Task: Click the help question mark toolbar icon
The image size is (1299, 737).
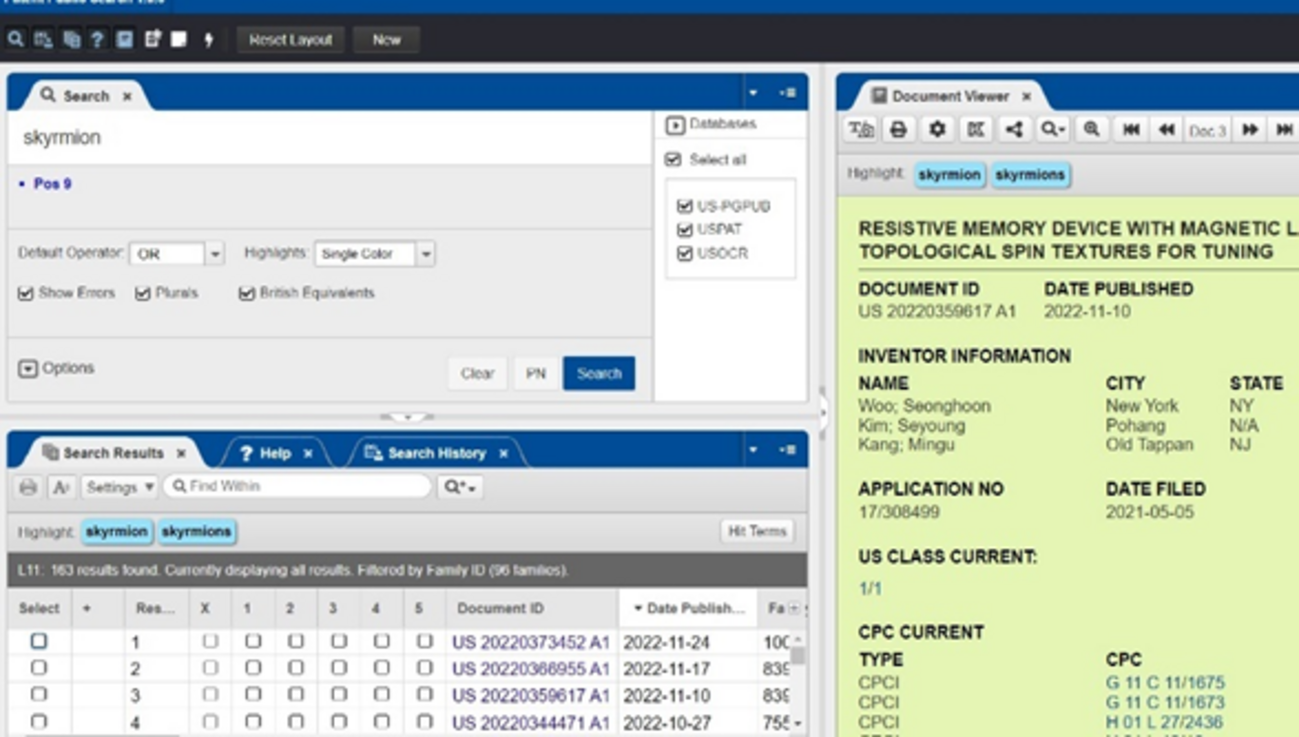Action: (97, 40)
